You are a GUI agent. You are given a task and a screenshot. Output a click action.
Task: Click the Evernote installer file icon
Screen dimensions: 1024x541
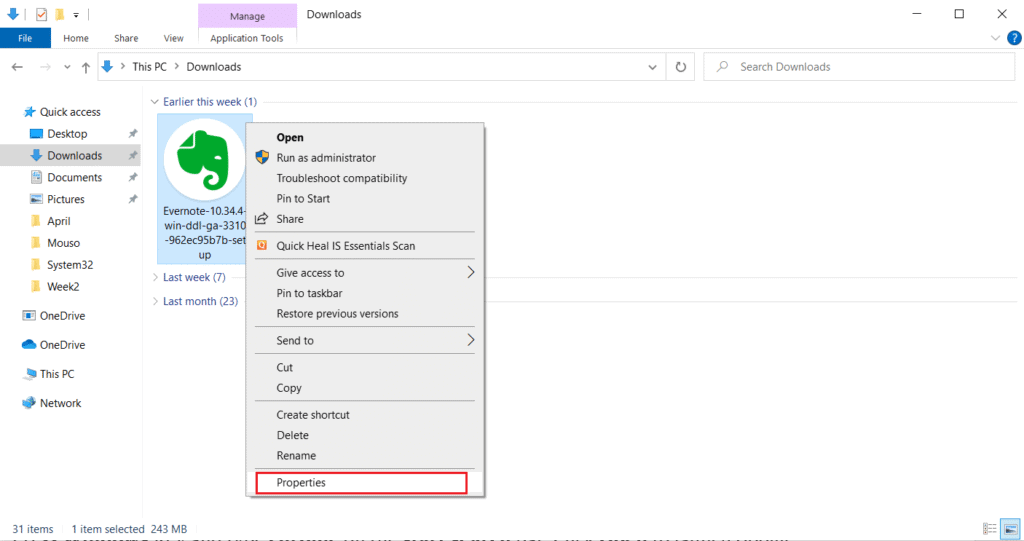click(204, 160)
